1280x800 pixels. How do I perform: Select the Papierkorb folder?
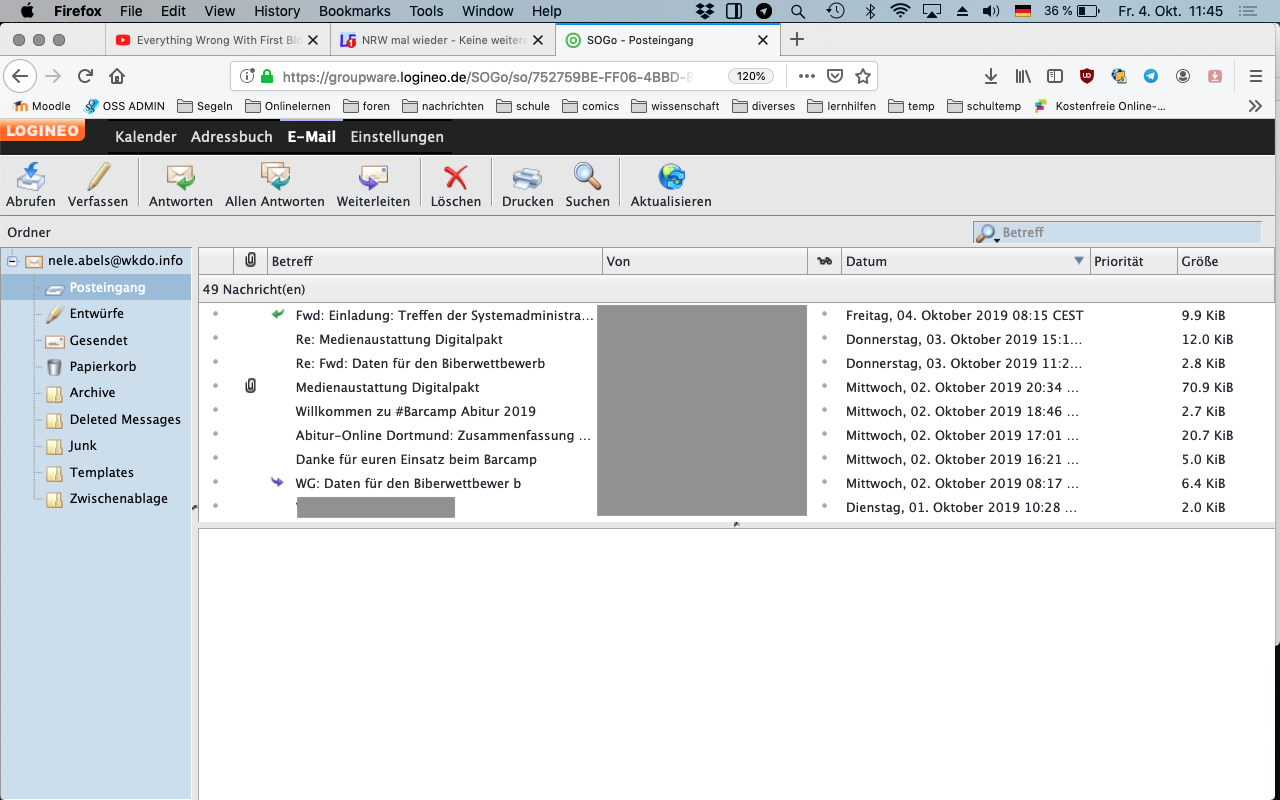pos(103,367)
